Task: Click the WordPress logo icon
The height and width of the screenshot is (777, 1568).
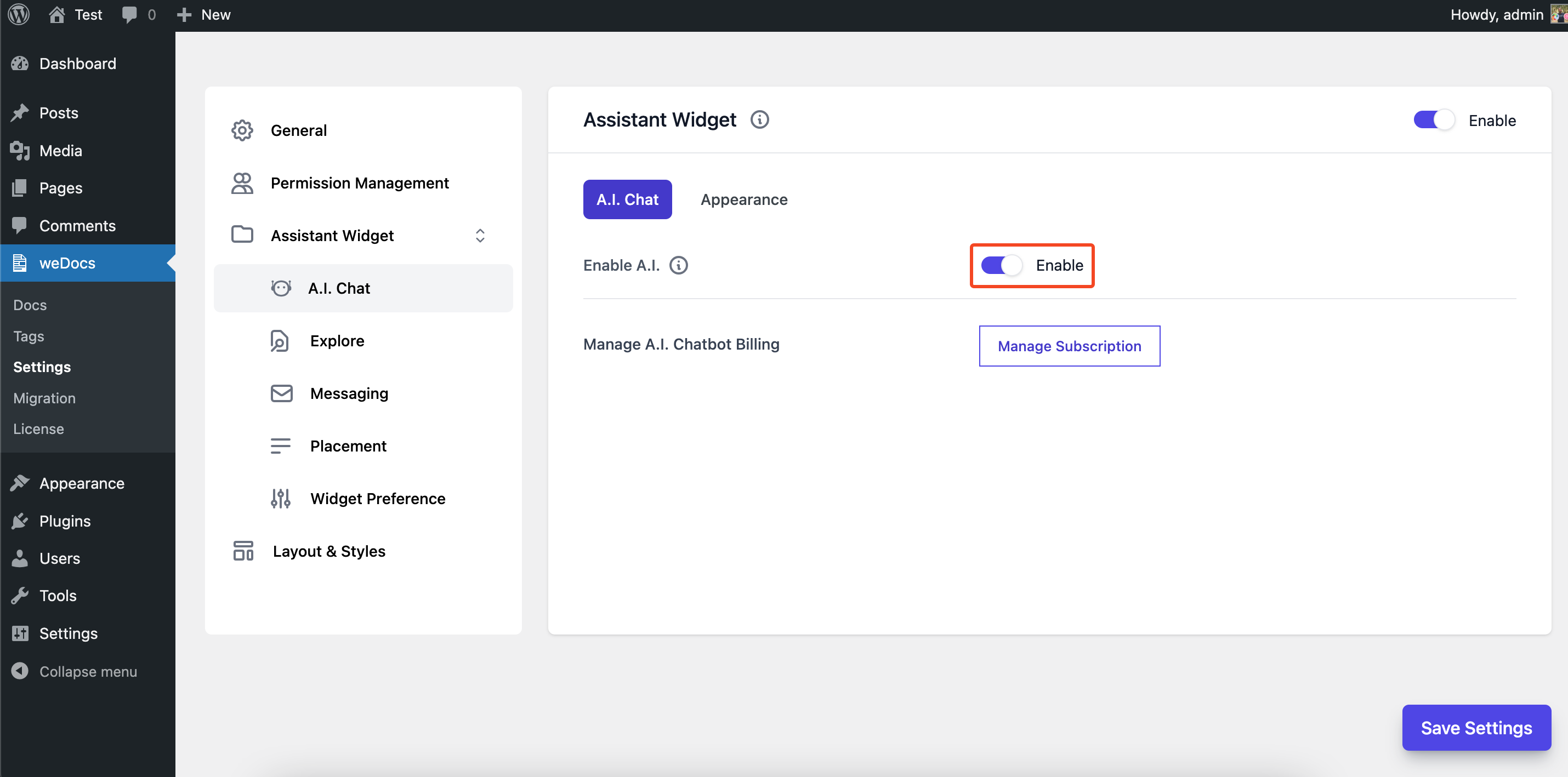Action: point(19,14)
